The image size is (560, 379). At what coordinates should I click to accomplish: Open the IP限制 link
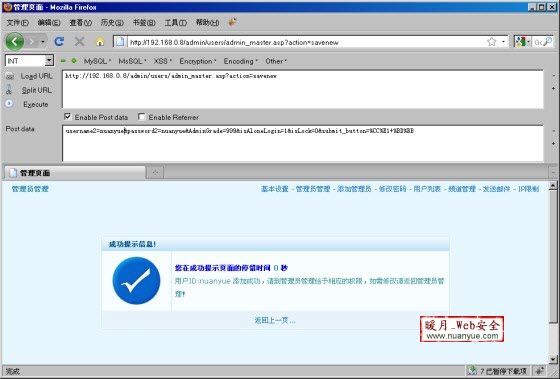pos(528,189)
